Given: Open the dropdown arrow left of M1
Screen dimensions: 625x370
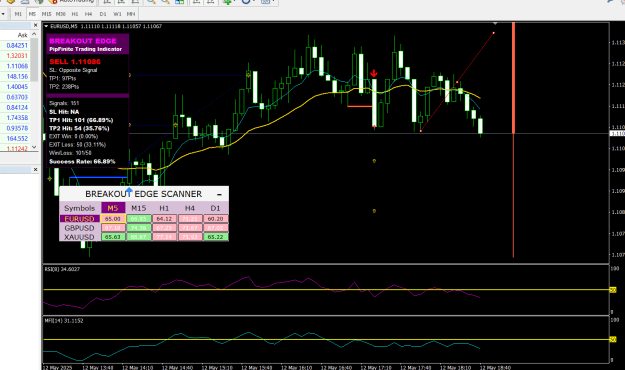Looking at the screenshot, I should tap(3, 14).
